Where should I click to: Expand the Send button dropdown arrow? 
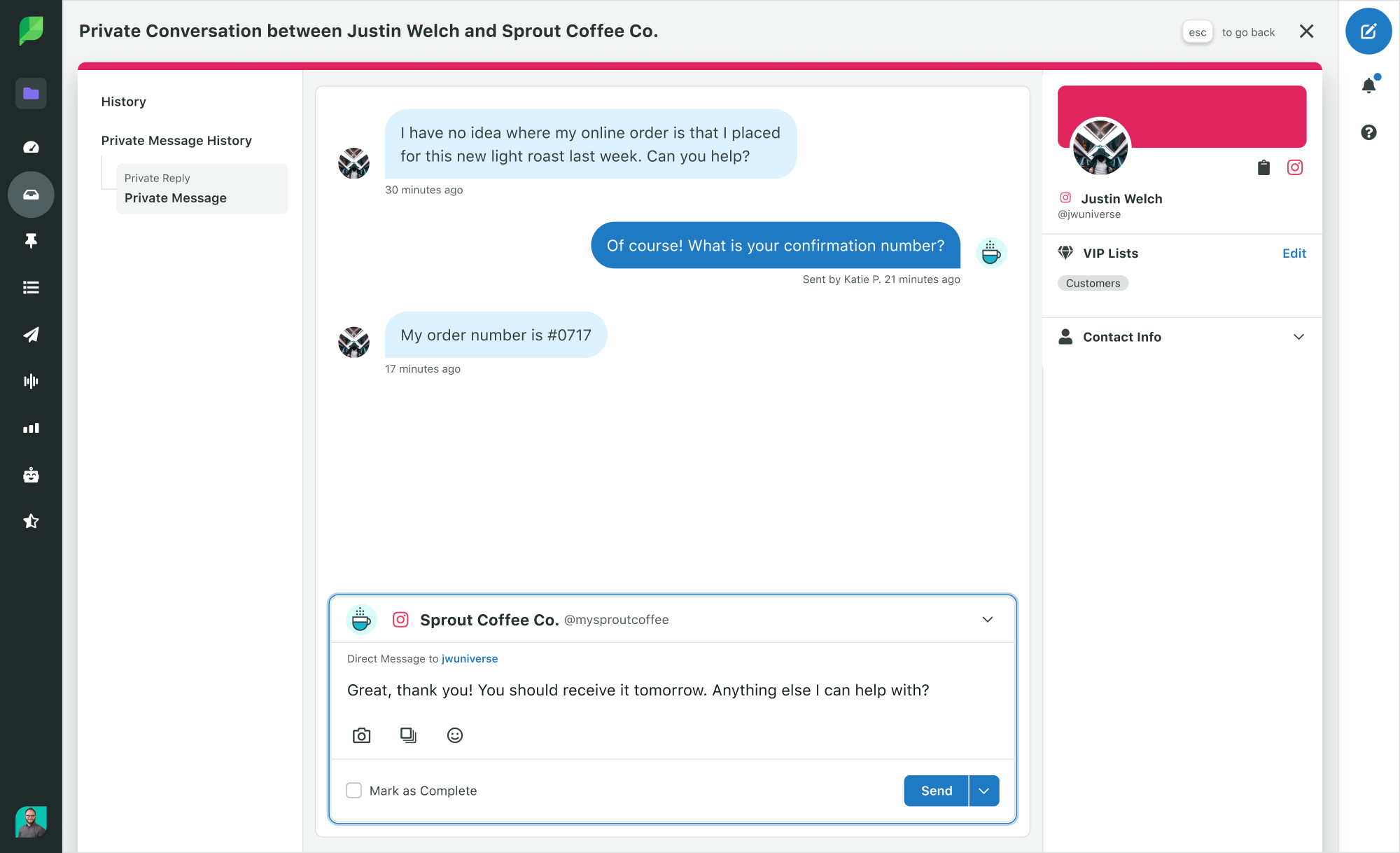coord(983,791)
